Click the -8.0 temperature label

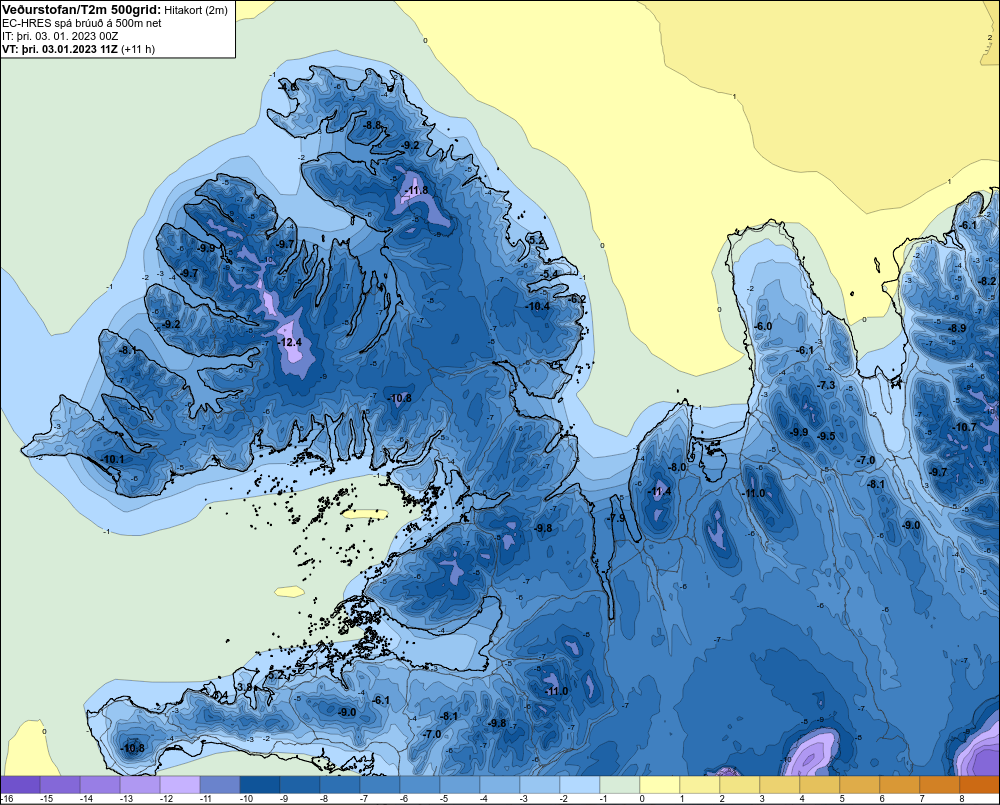[x=677, y=467]
